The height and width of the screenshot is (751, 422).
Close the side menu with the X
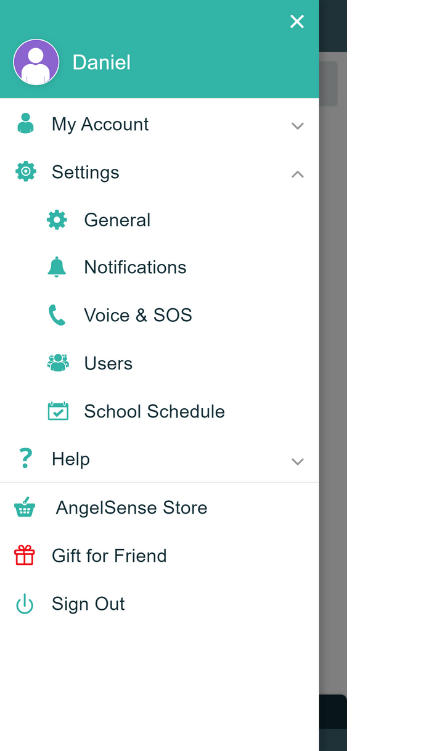coord(297,22)
